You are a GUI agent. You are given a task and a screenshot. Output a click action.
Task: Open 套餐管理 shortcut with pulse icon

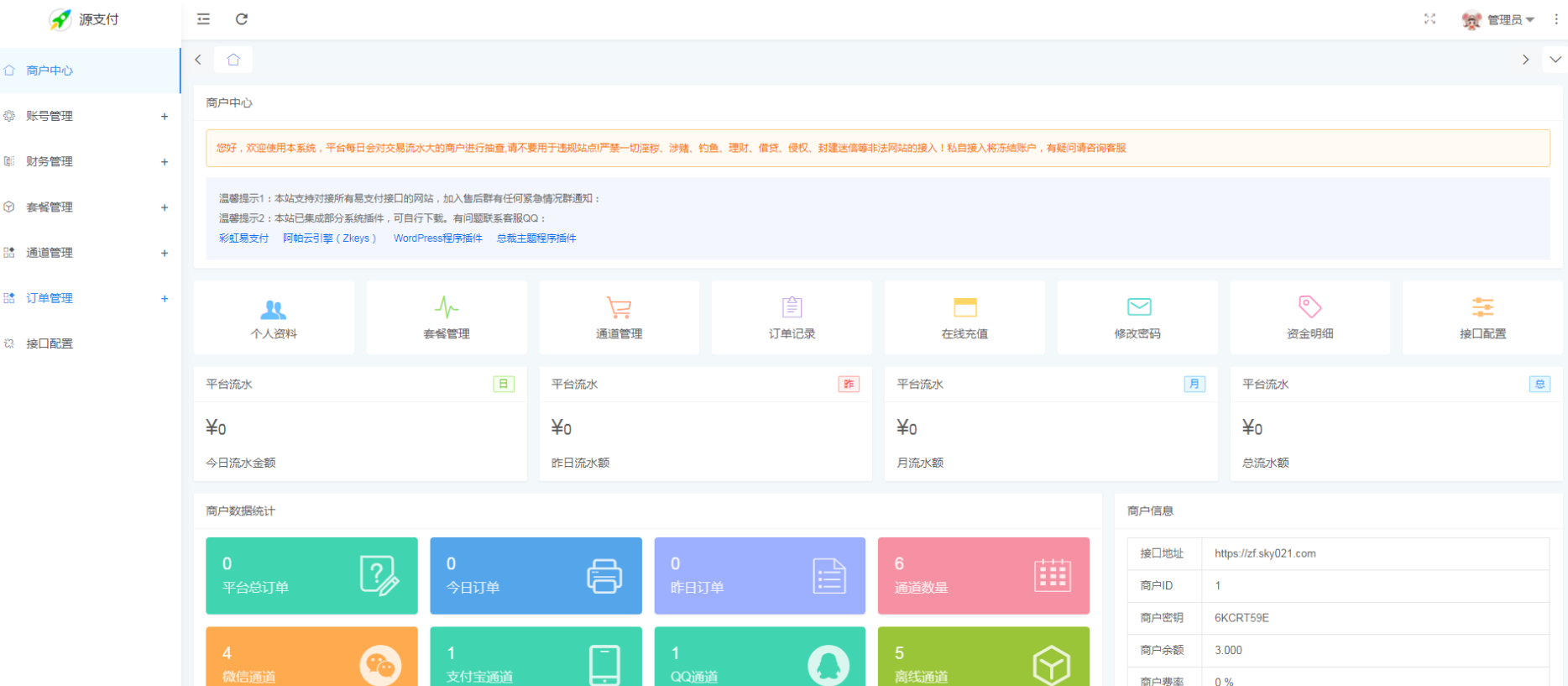447,317
